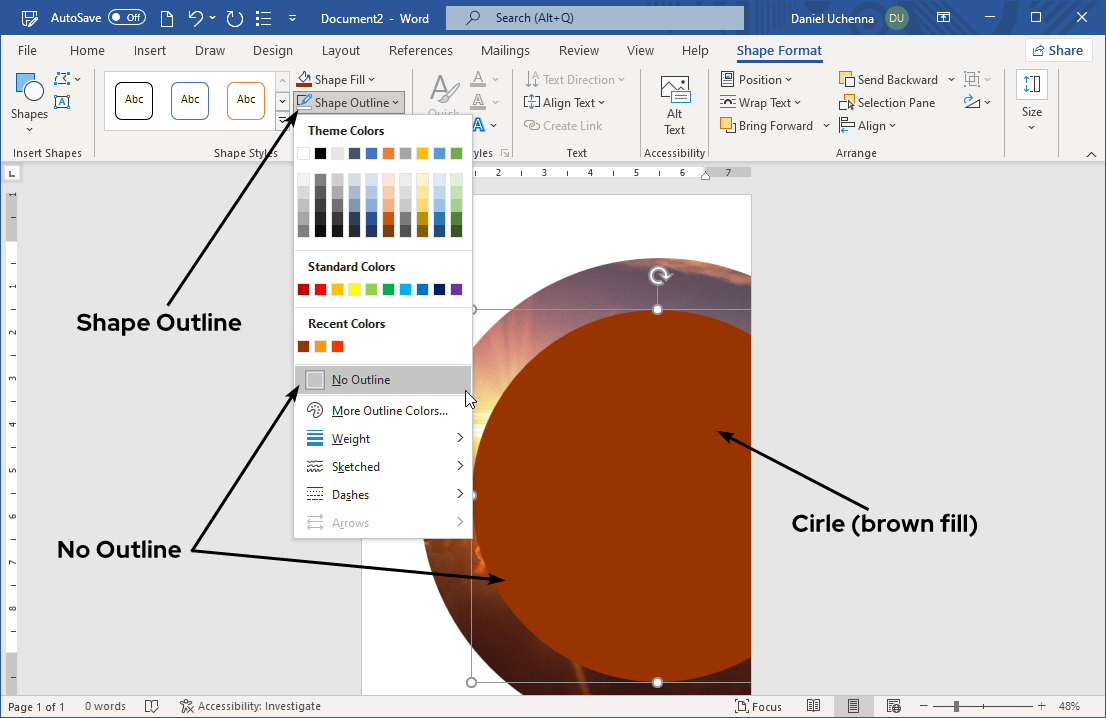Pick the red standard color swatch
1106x718 pixels.
(x=320, y=290)
